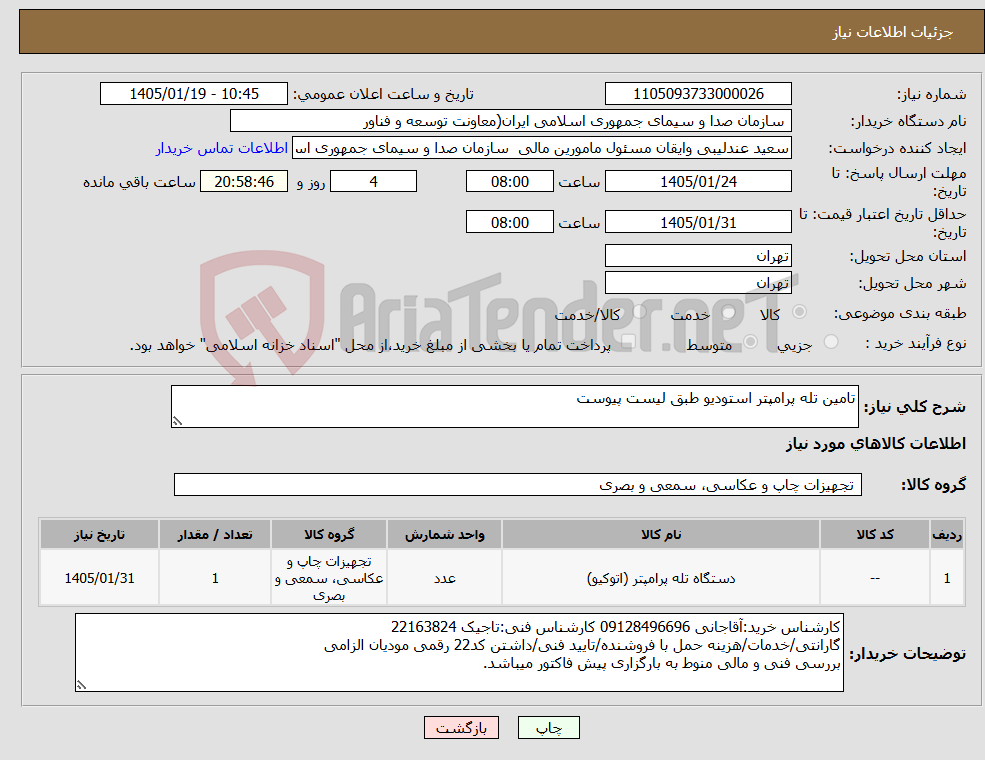Click the table cell date 1405/01/31

tap(99, 578)
